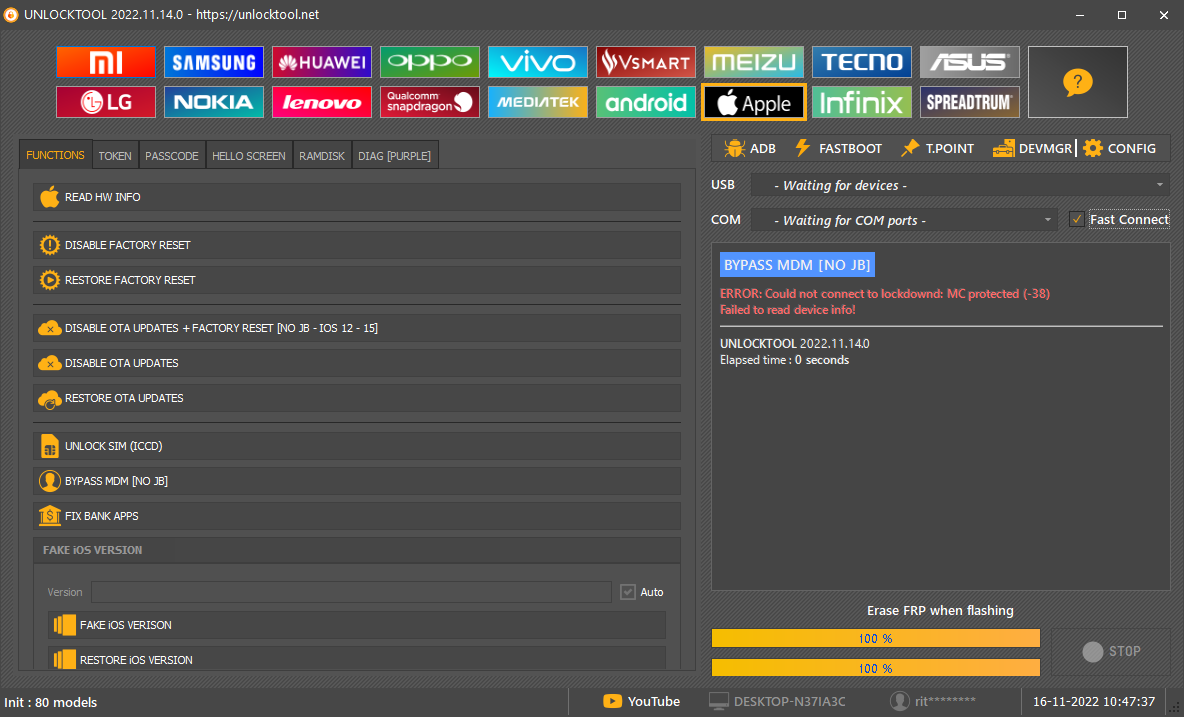Click the upper 100% progress bar
This screenshot has height=717, width=1184.
(876, 639)
